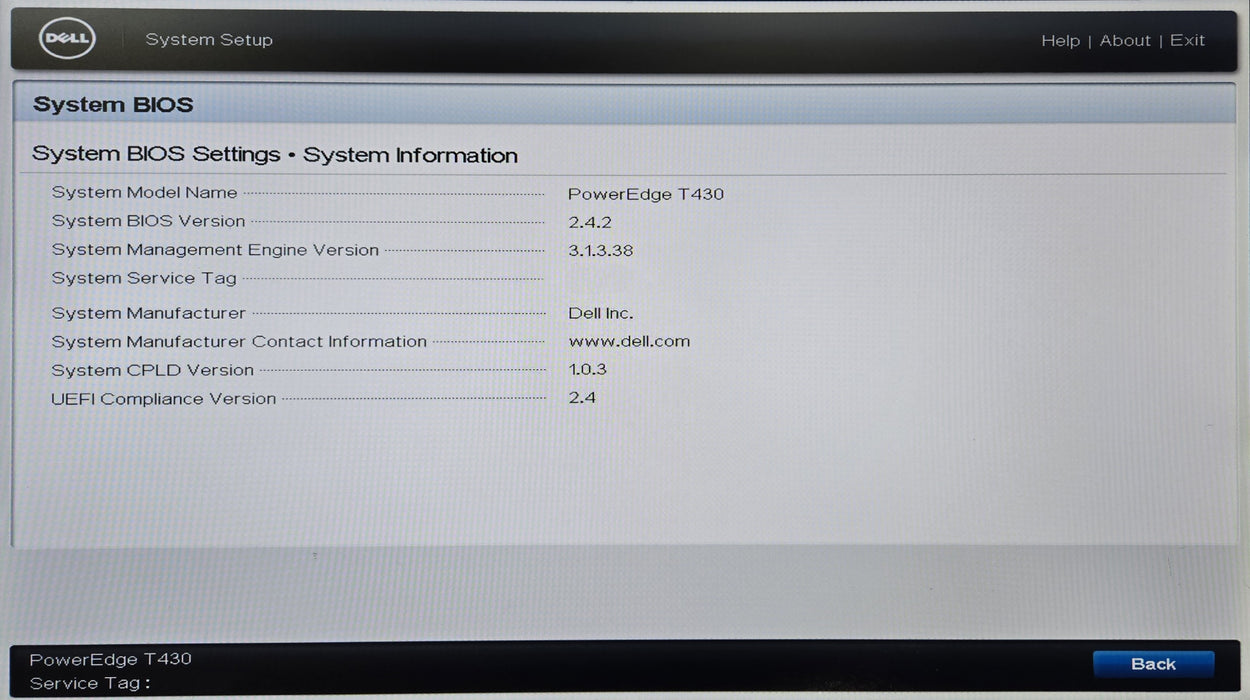This screenshot has height=700, width=1250.
Task: Click Service Tag text in the bottom bar
Action: click(90, 684)
